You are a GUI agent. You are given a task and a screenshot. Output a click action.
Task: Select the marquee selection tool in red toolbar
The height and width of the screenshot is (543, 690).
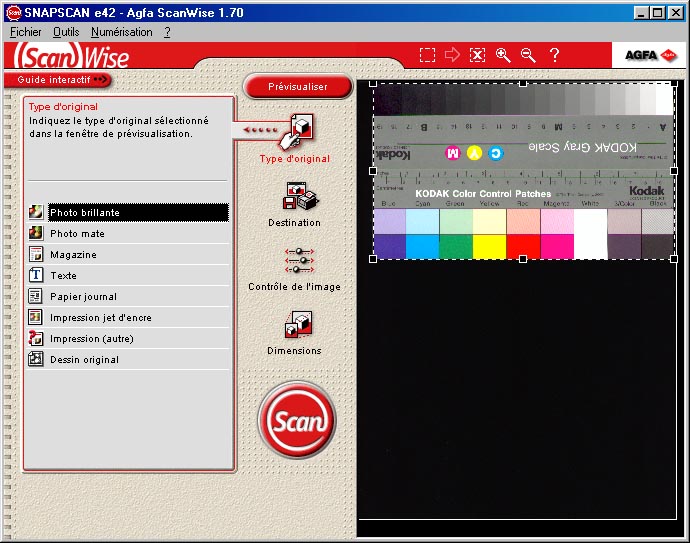(427, 55)
